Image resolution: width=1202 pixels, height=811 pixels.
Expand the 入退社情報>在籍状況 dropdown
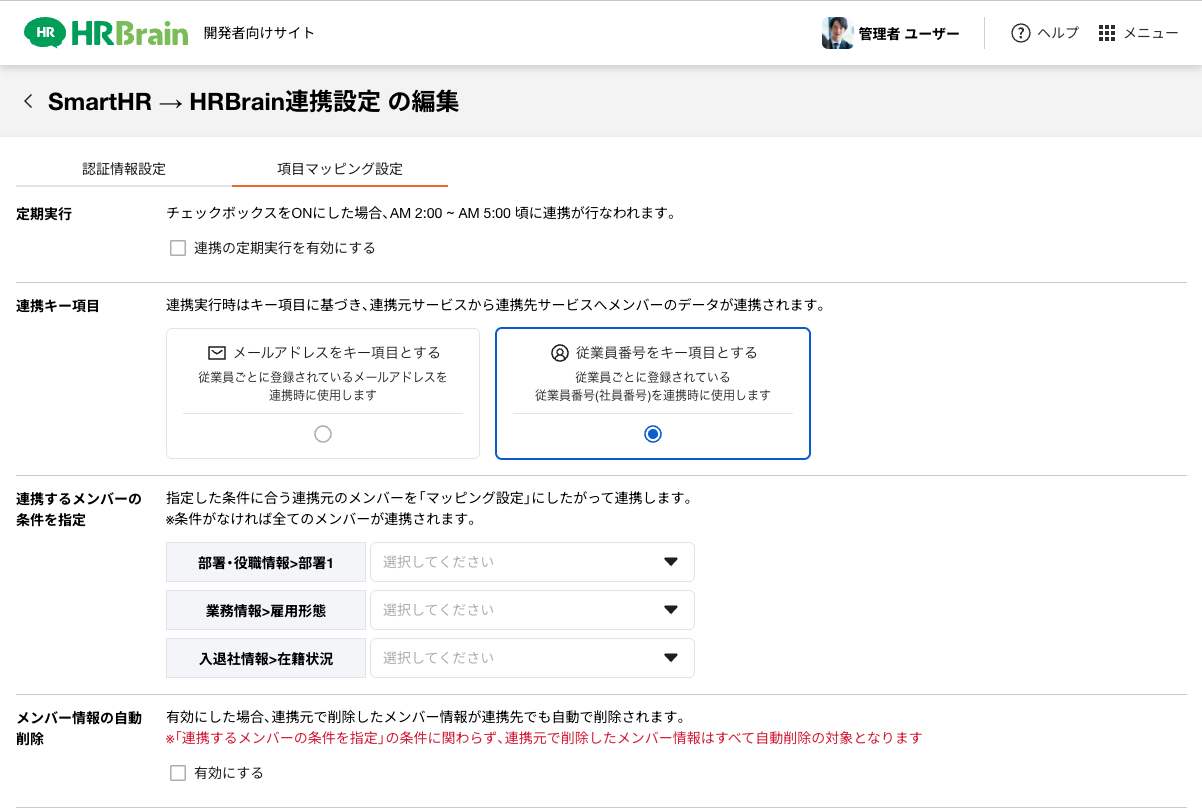coord(531,658)
